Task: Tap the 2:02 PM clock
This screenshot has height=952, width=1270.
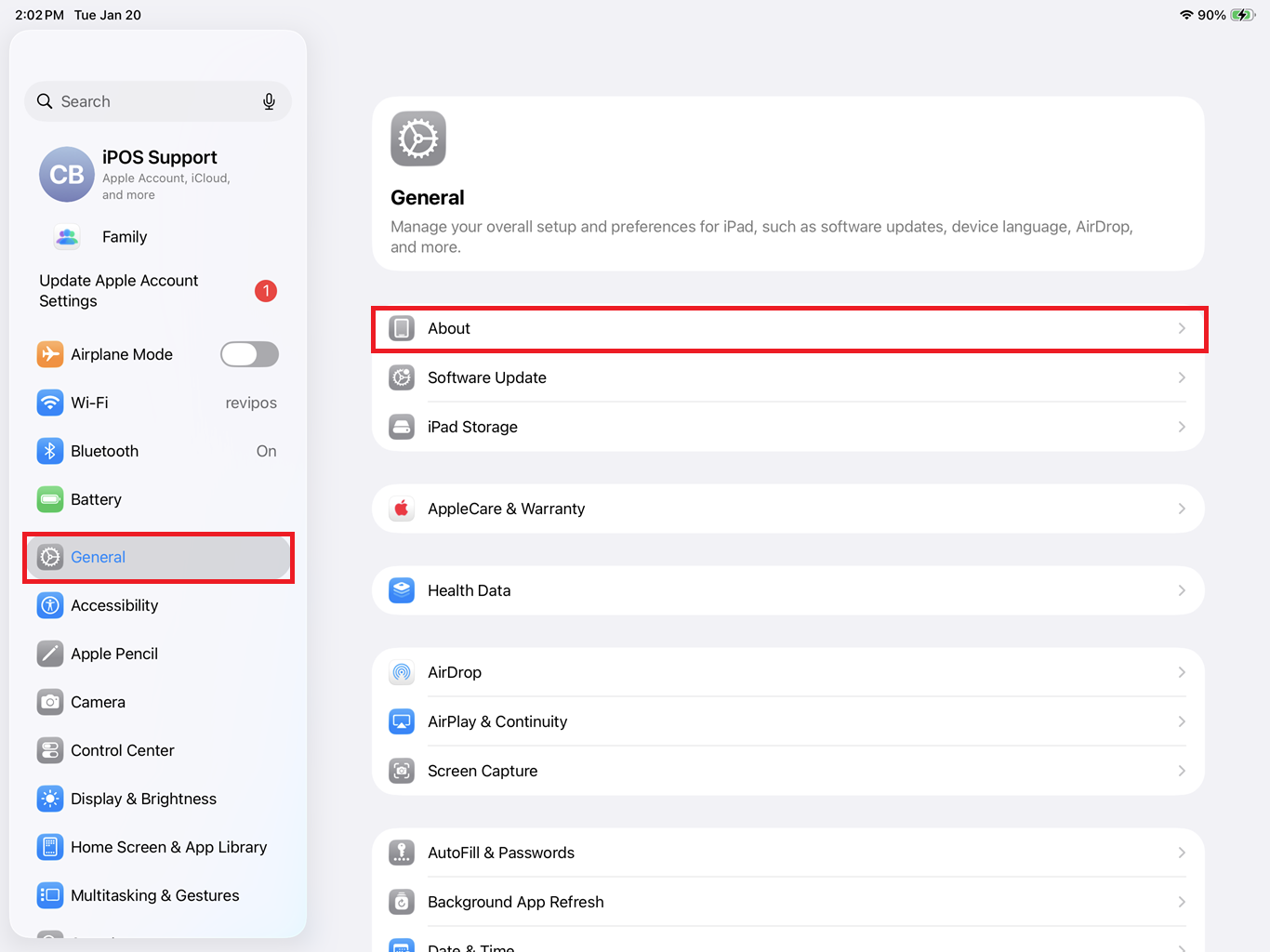Action: pyautogui.click(x=39, y=15)
